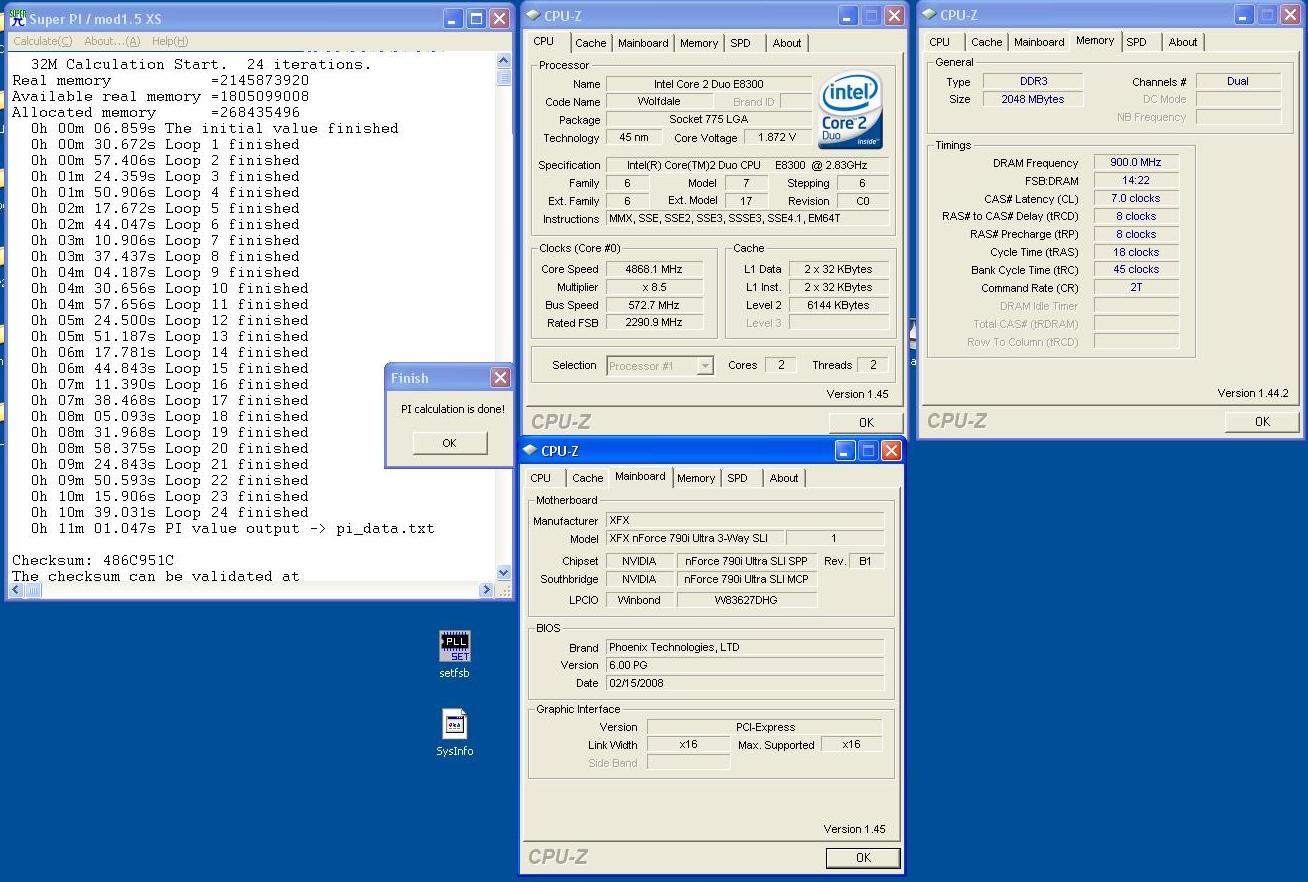Switch to Cache tab in CPU window
This screenshot has height=882, width=1308.
tap(590, 43)
